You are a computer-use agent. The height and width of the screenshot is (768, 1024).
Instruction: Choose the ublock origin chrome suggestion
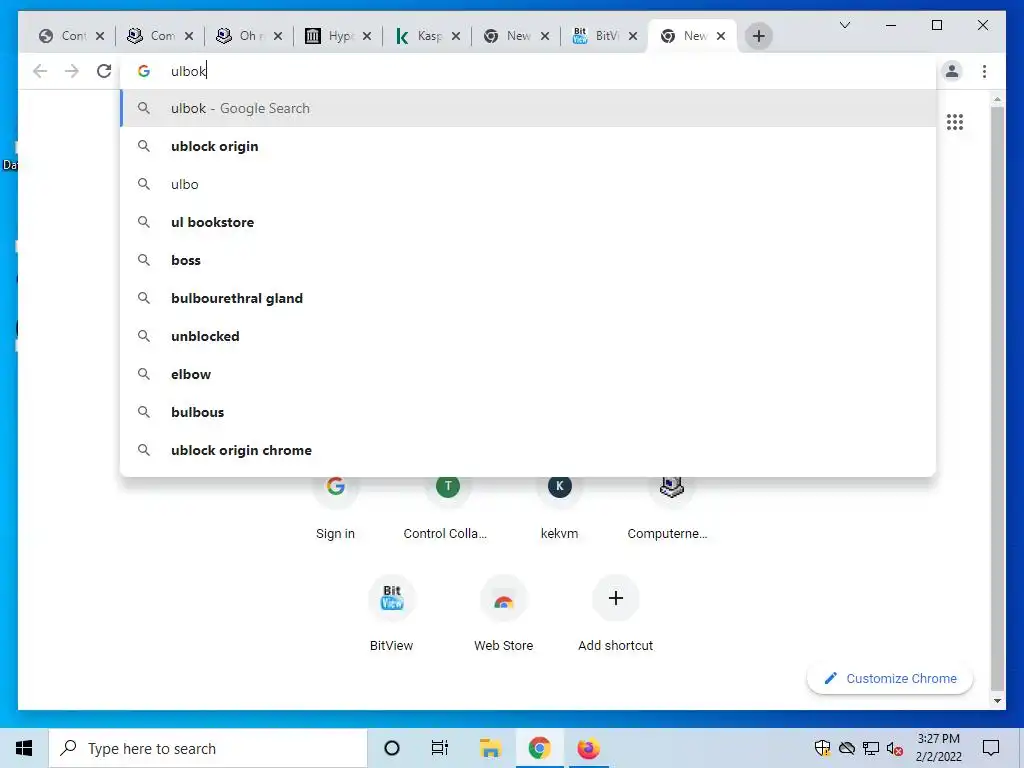[x=528, y=450]
